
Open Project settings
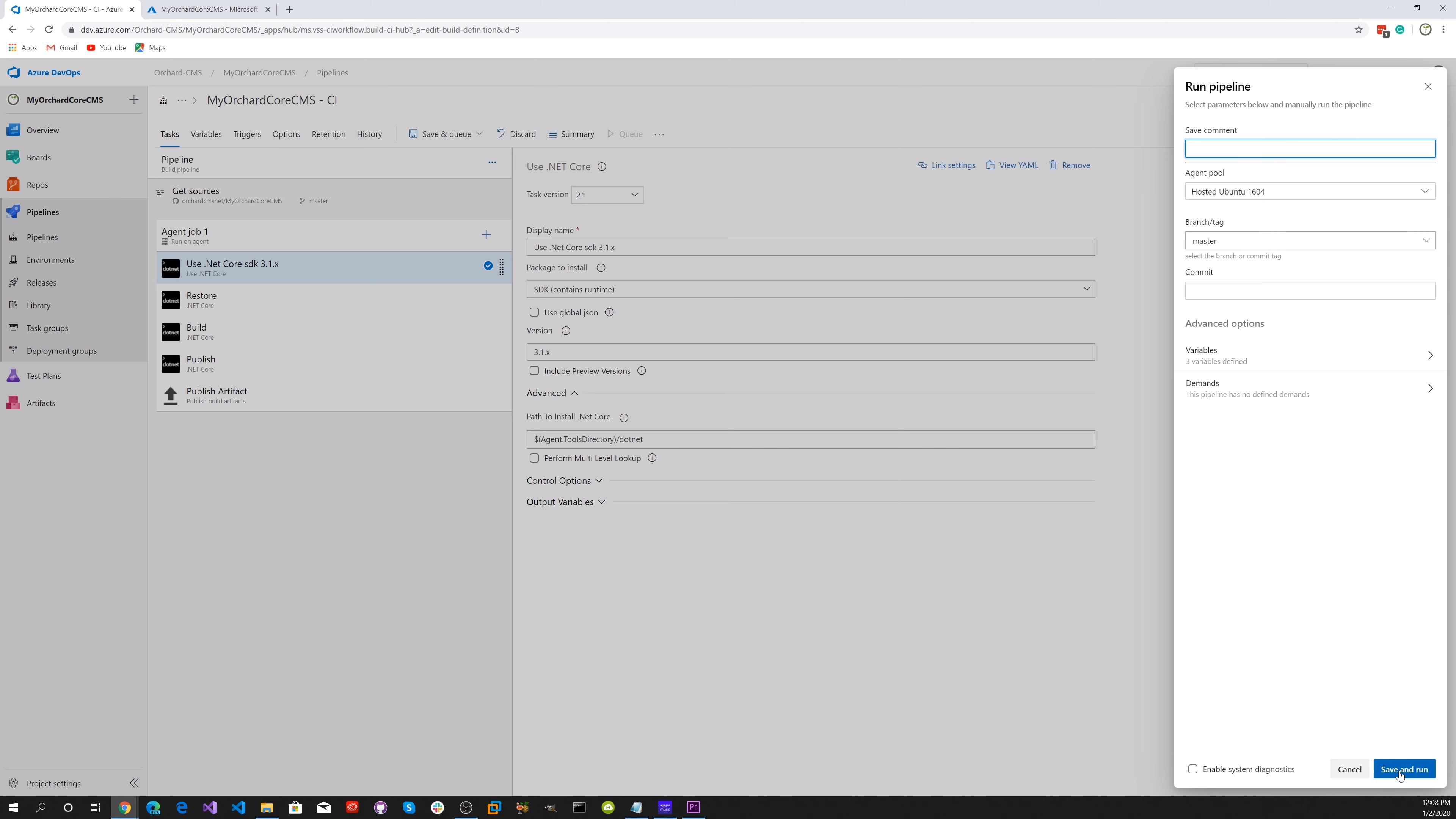[53, 783]
